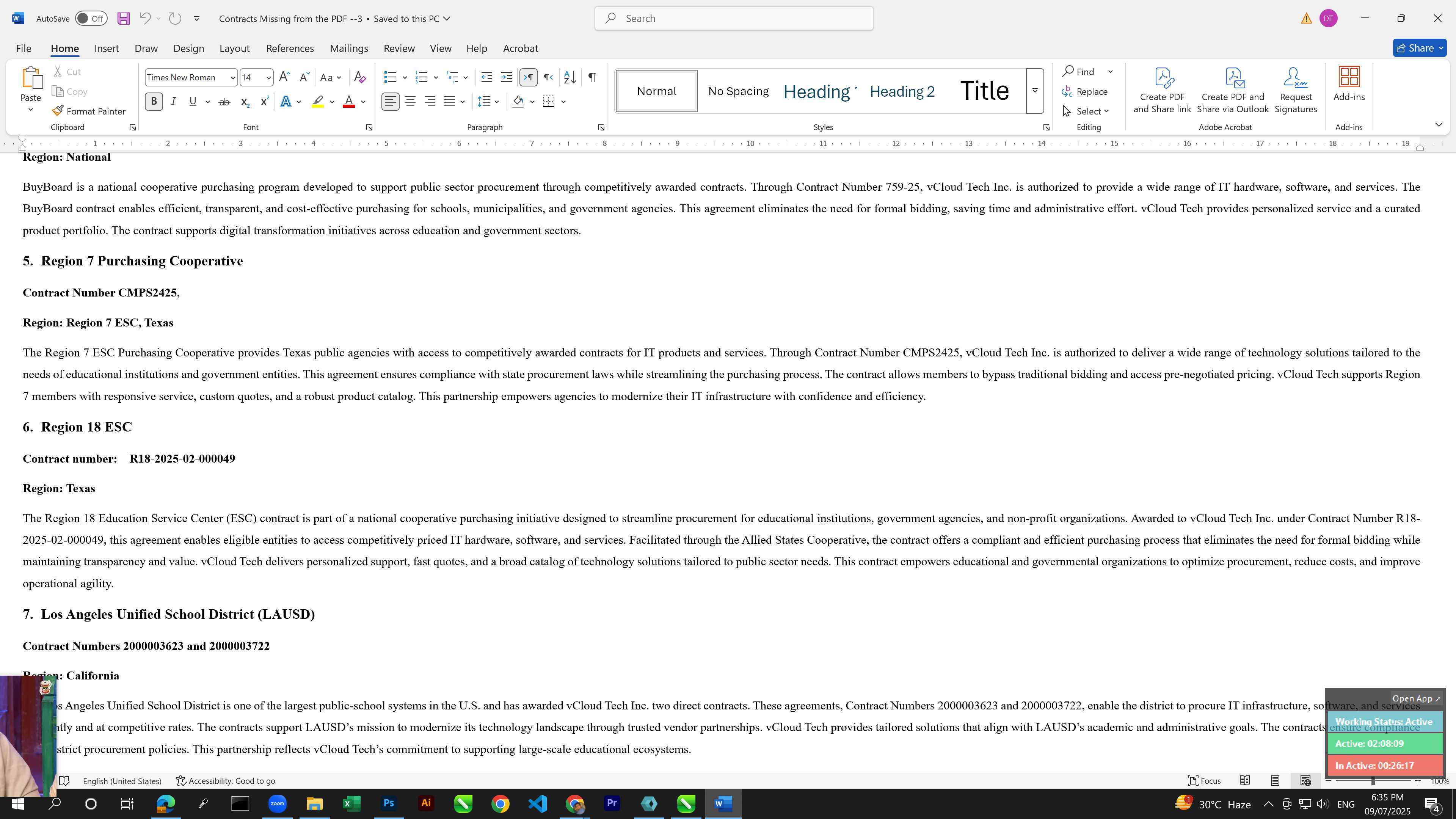Apply strikethrough formatting
The image size is (1456, 819).
tap(224, 102)
